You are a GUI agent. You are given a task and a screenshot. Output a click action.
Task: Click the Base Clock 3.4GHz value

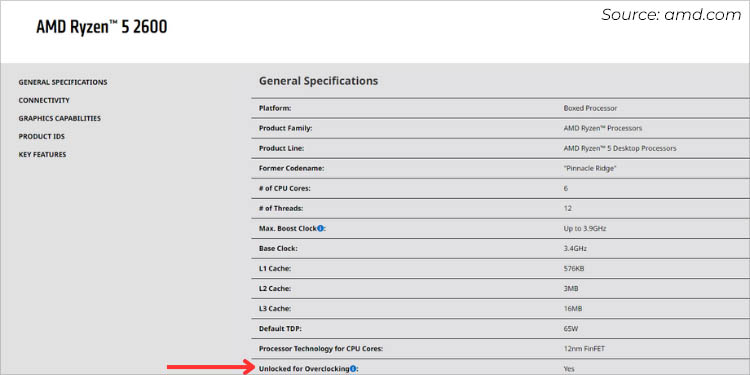coord(575,249)
